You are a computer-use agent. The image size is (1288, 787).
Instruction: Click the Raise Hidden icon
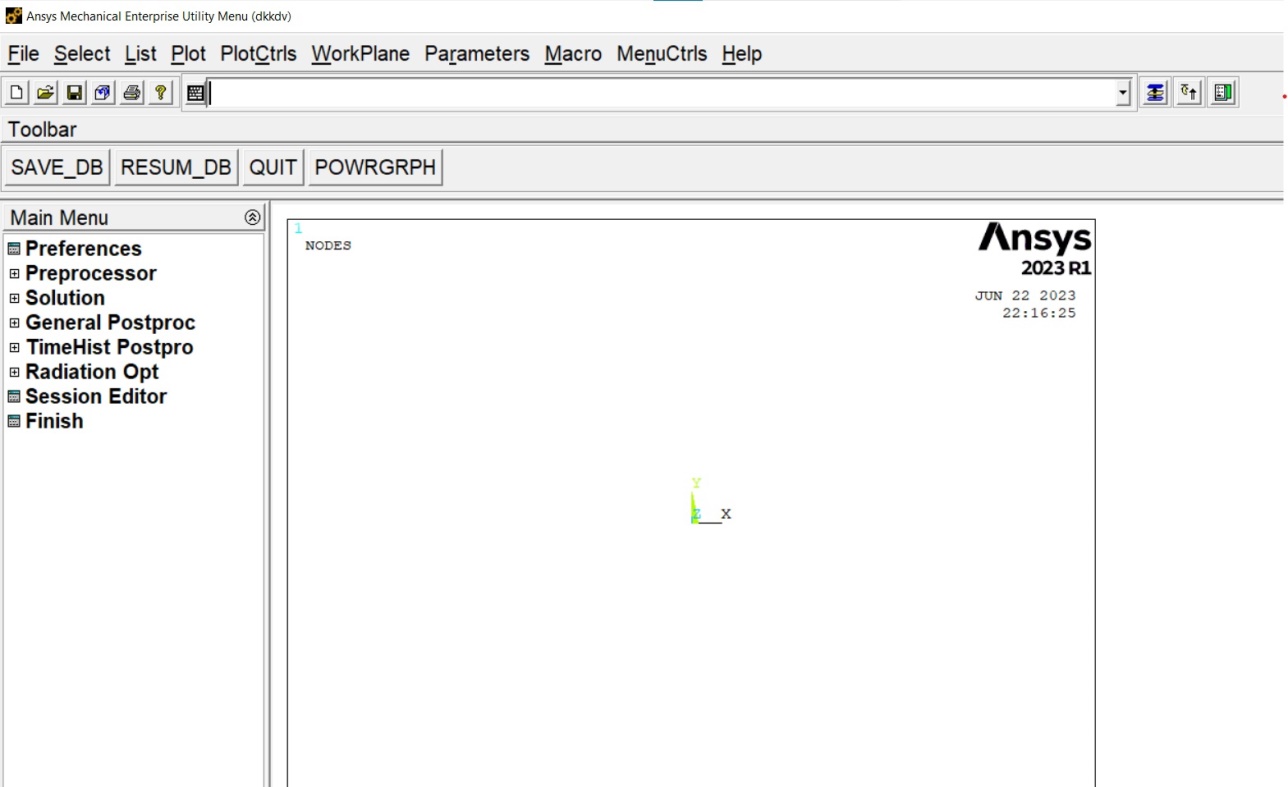pos(1155,93)
